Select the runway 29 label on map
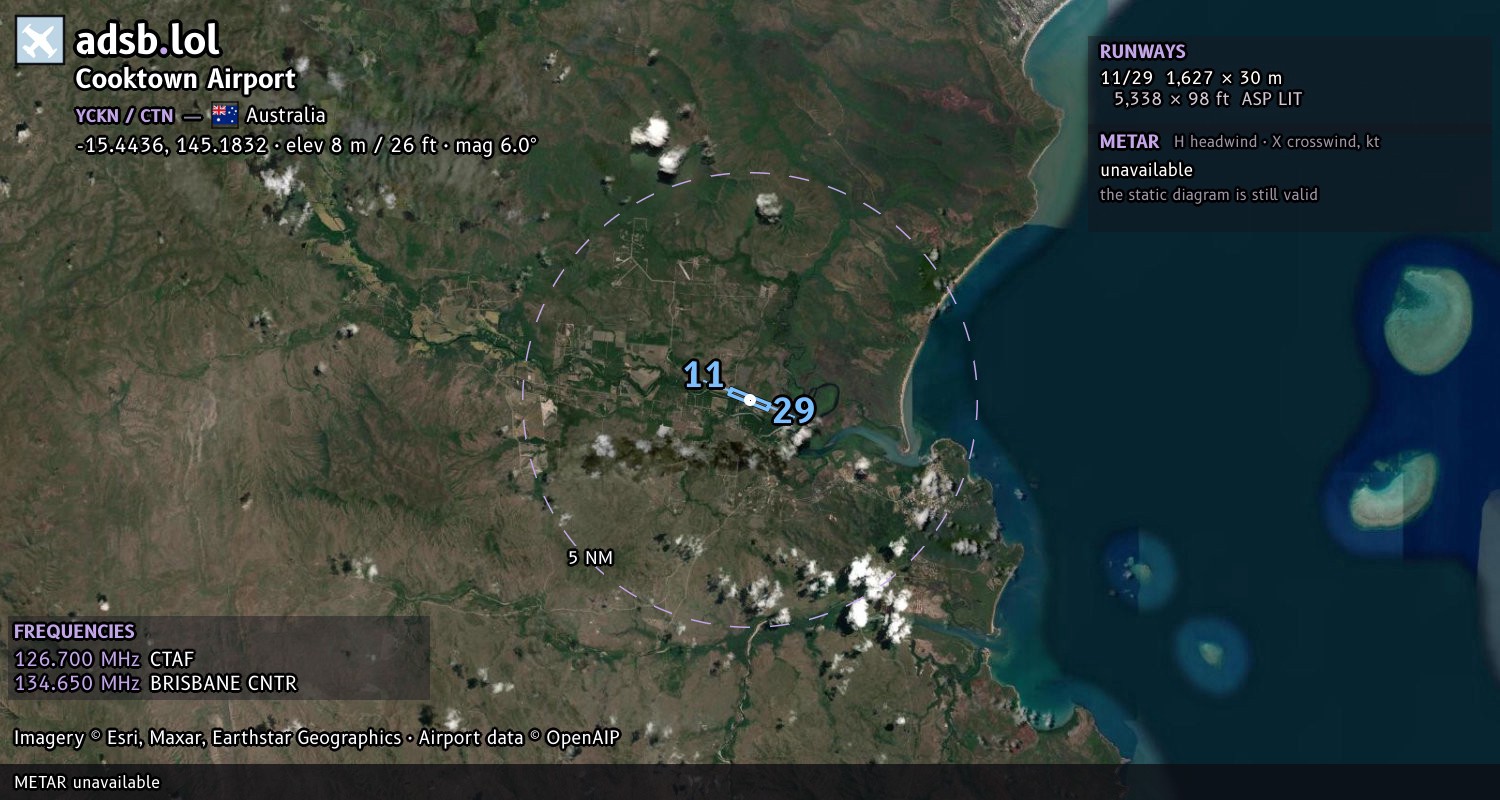 tap(794, 410)
